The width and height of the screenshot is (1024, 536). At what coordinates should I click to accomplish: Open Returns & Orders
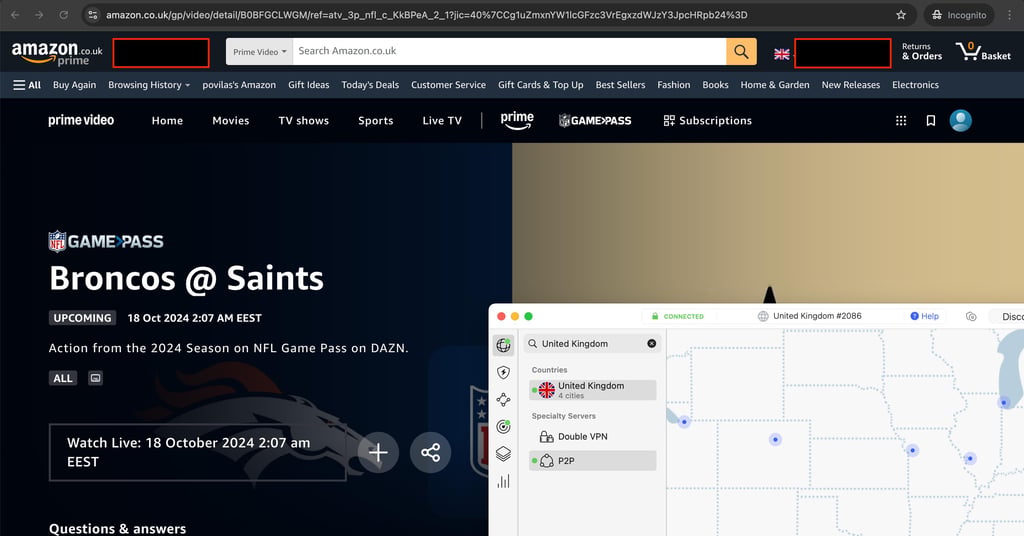921,52
